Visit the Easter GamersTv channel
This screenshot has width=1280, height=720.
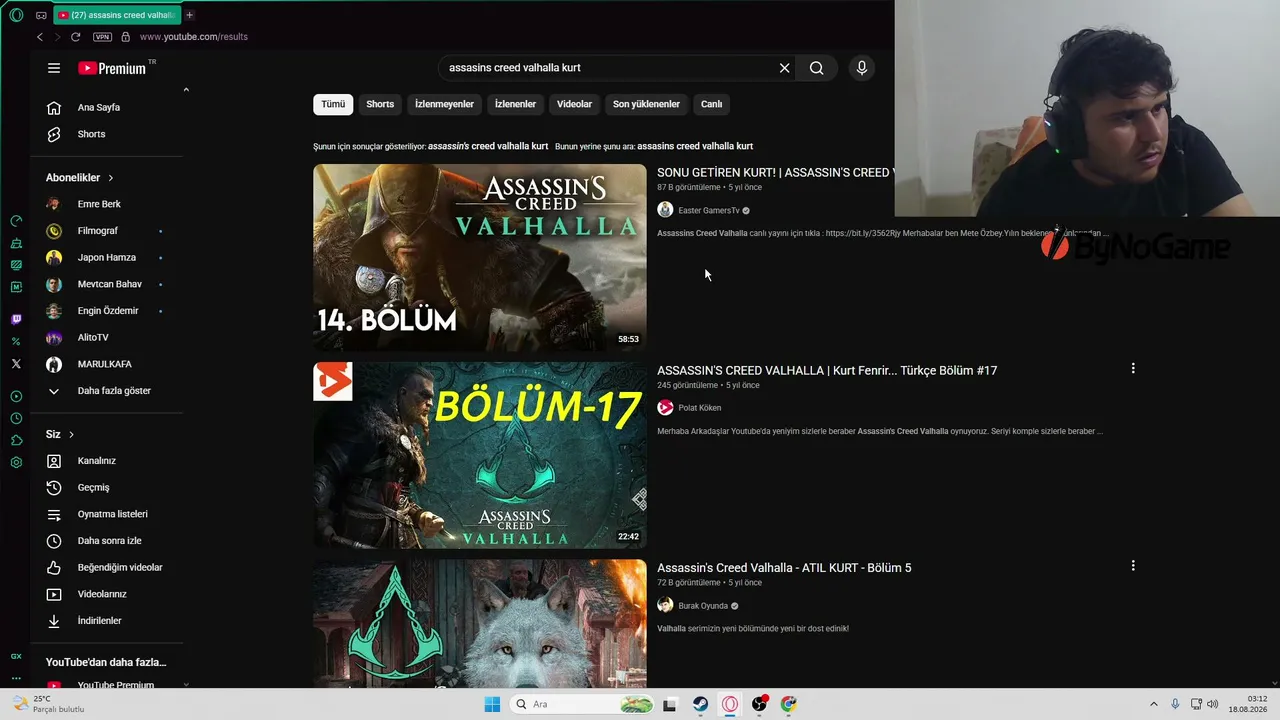pyautogui.click(x=708, y=210)
